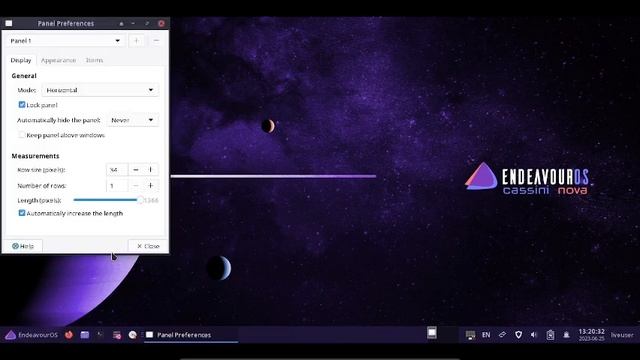Open the file manager taskbar launcher
The image size is (640, 360).
point(84,335)
